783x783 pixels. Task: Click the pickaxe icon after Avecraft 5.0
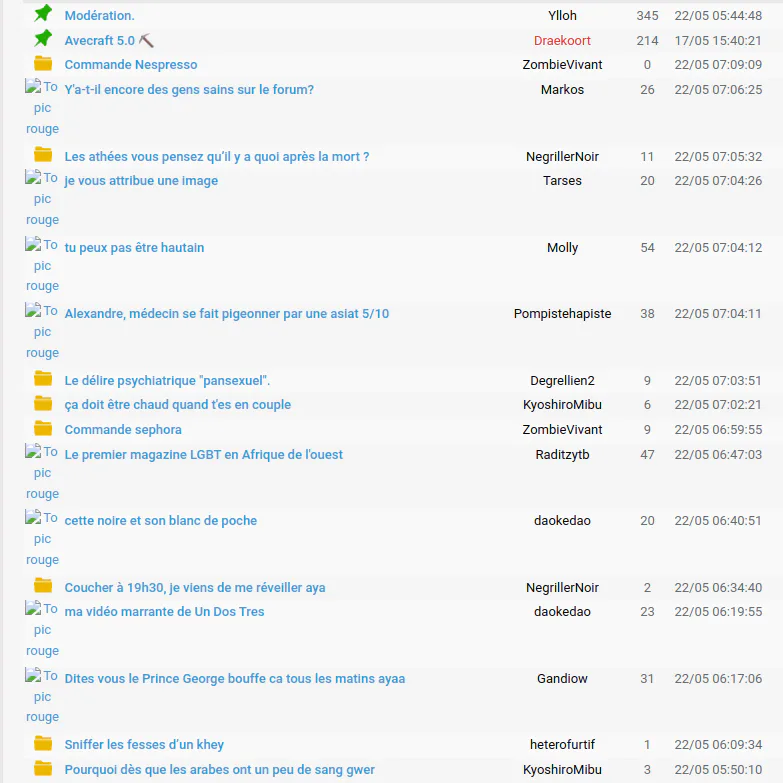[x=146, y=40]
